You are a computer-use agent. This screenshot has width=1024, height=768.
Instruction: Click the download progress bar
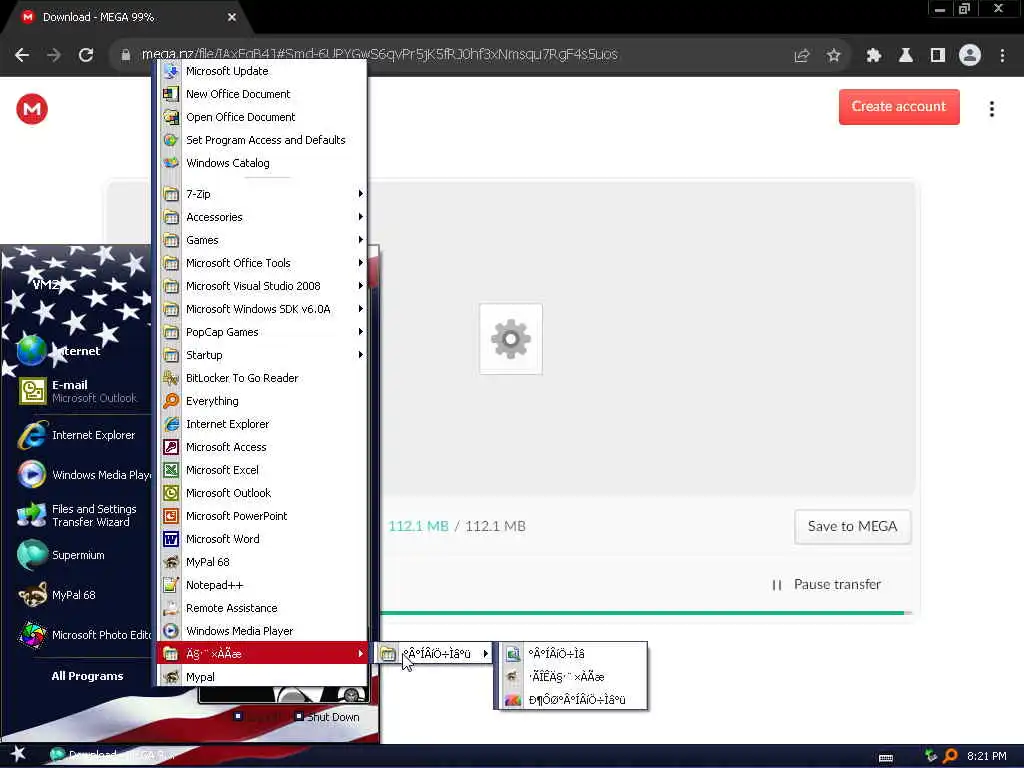tap(643, 613)
